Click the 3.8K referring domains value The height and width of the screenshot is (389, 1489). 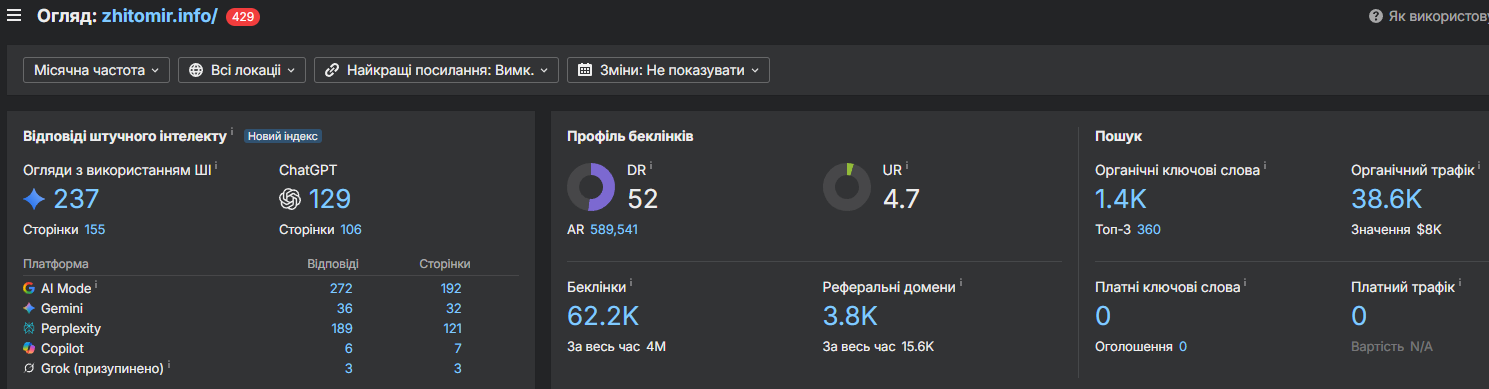(x=850, y=316)
